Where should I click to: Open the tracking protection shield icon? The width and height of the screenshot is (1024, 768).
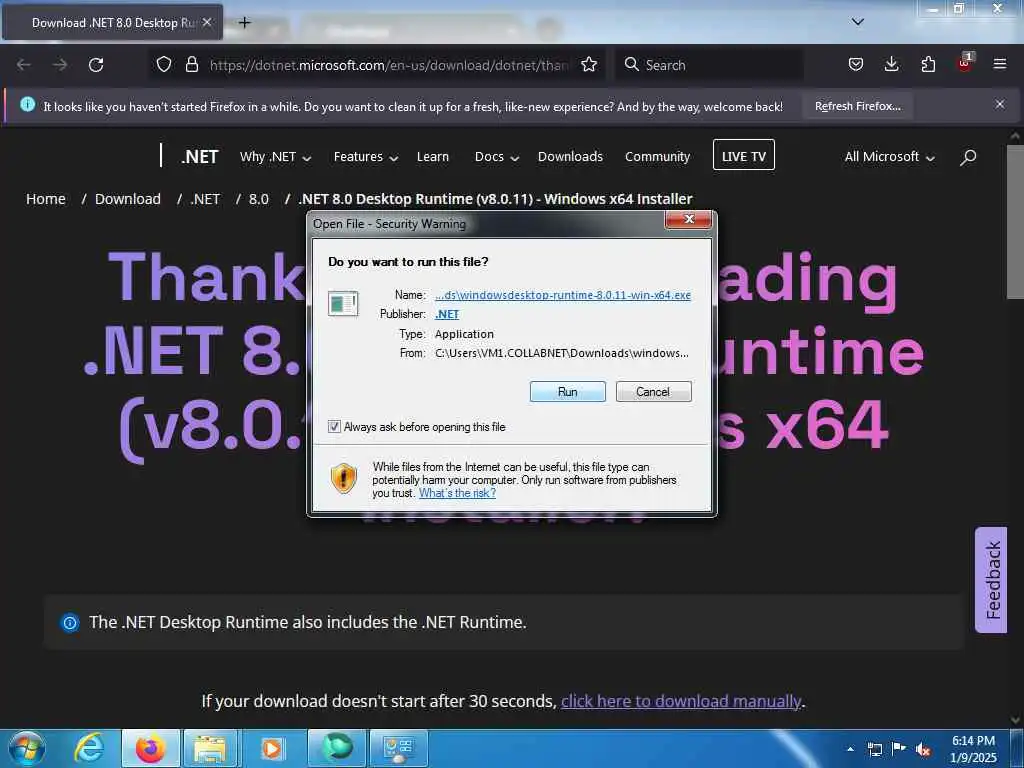(164, 65)
